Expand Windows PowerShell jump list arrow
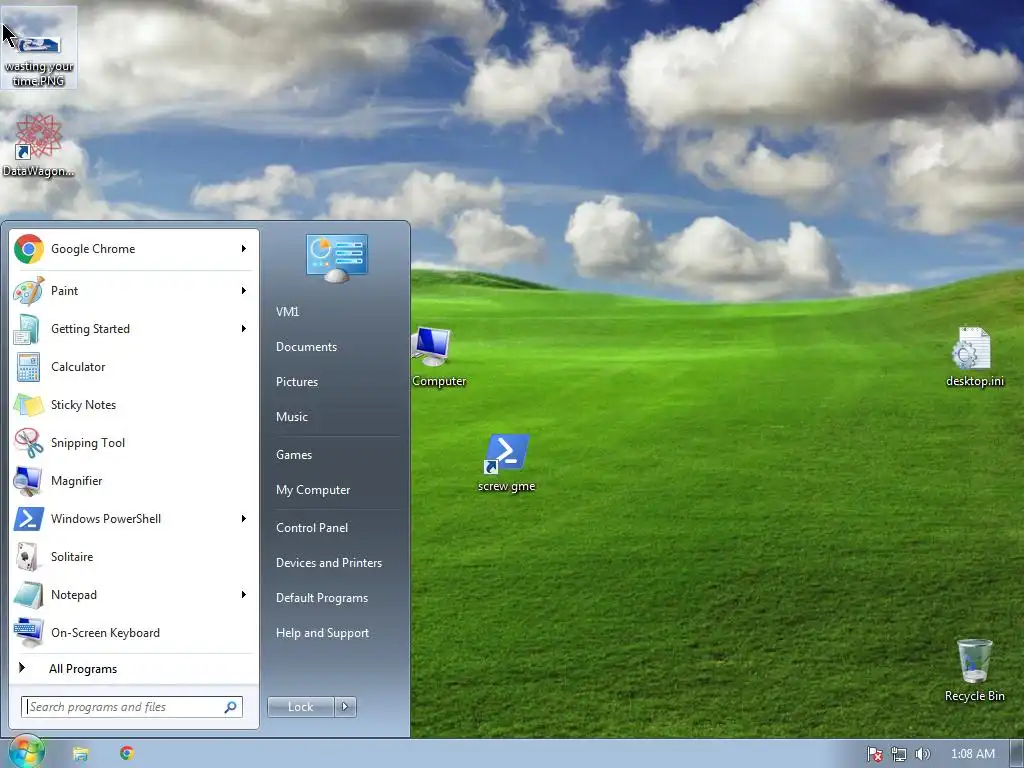This screenshot has width=1024, height=768. 244,519
